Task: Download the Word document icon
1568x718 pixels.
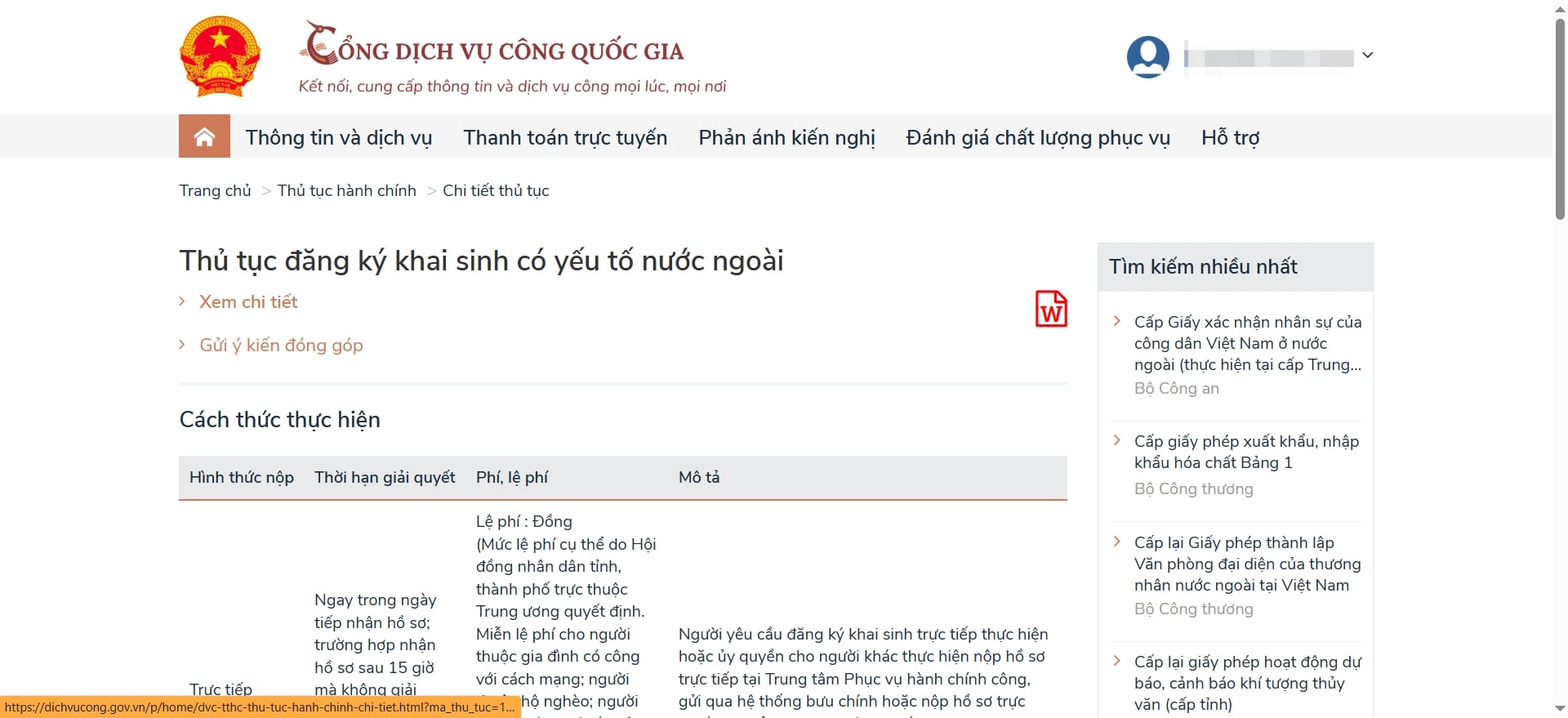Action: point(1051,309)
